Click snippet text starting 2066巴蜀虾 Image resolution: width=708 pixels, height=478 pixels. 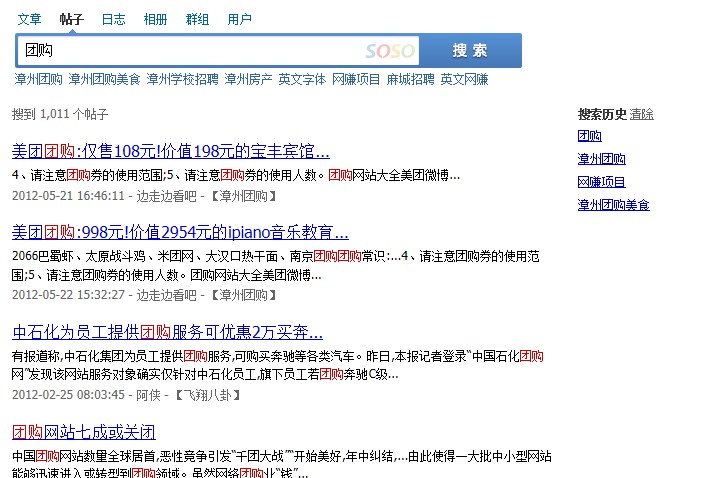point(276,265)
